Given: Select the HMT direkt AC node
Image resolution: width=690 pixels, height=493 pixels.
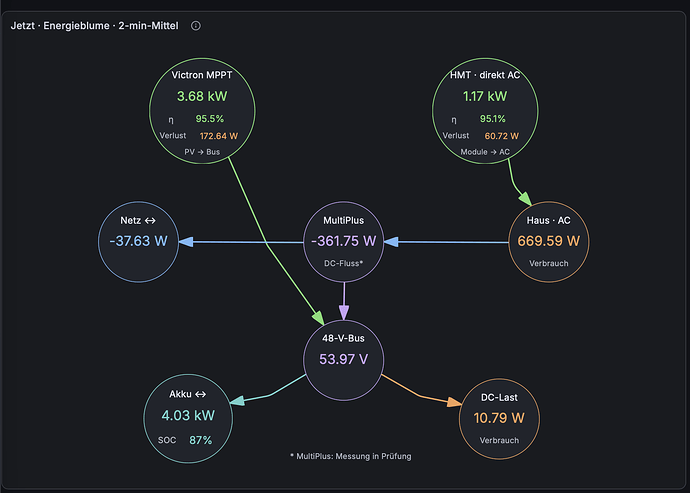Looking at the screenshot, I should pyautogui.click(x=485, y=111).
